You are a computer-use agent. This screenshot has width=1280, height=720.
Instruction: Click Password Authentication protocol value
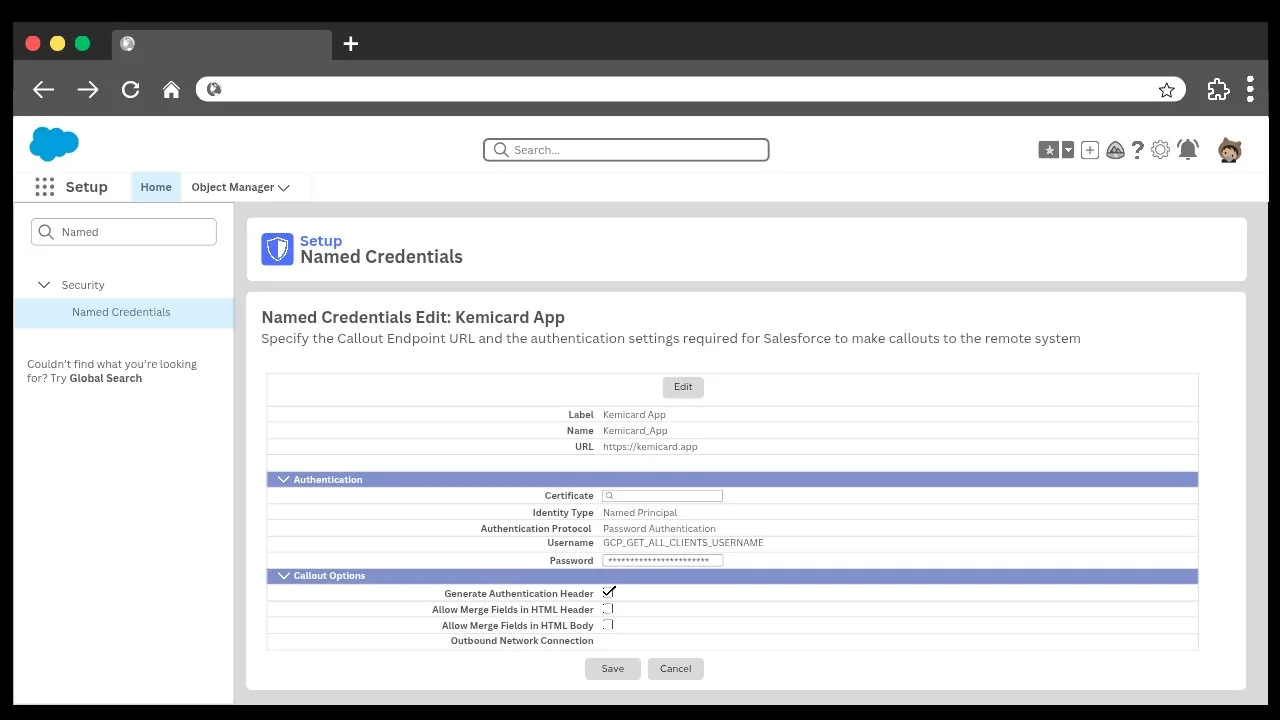[659, 529]
